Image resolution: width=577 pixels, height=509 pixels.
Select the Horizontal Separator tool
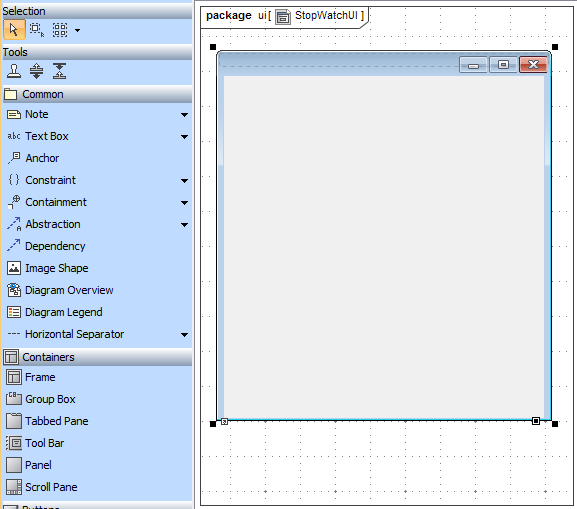[x=66, y=334]
